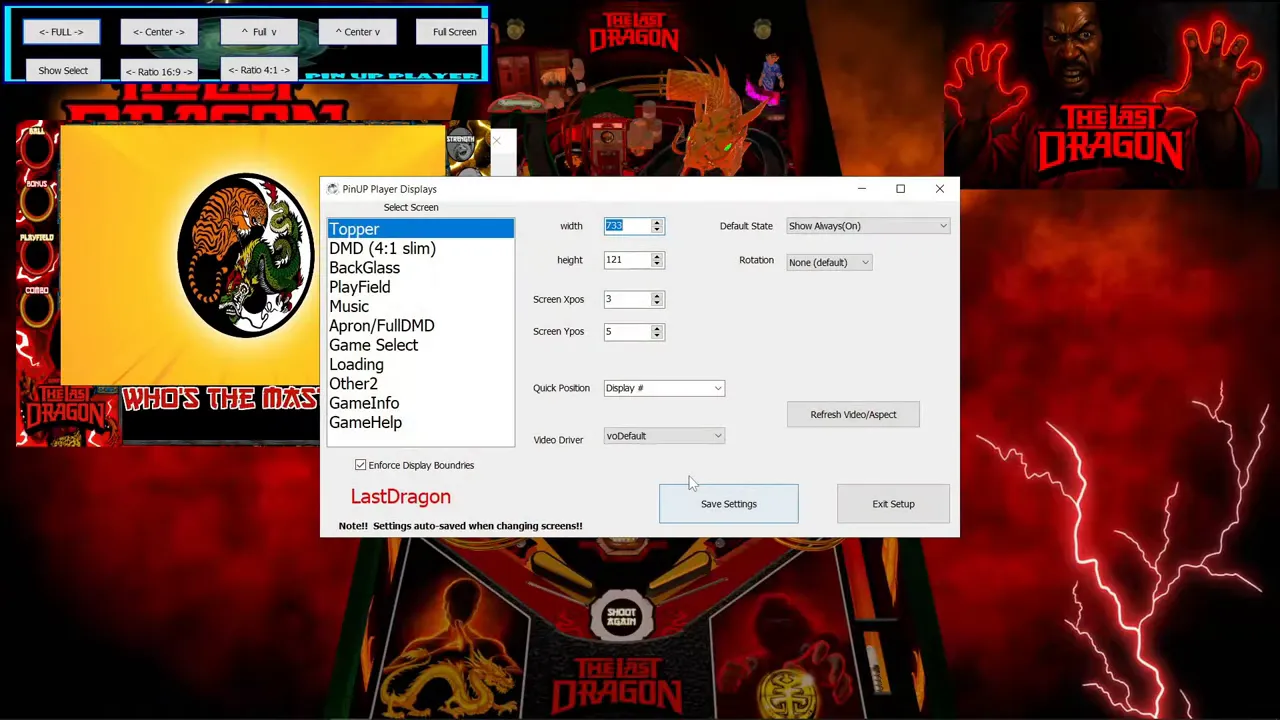Select Other2 in the screen list
The image size is (1280, 720).
click(420, 384)
